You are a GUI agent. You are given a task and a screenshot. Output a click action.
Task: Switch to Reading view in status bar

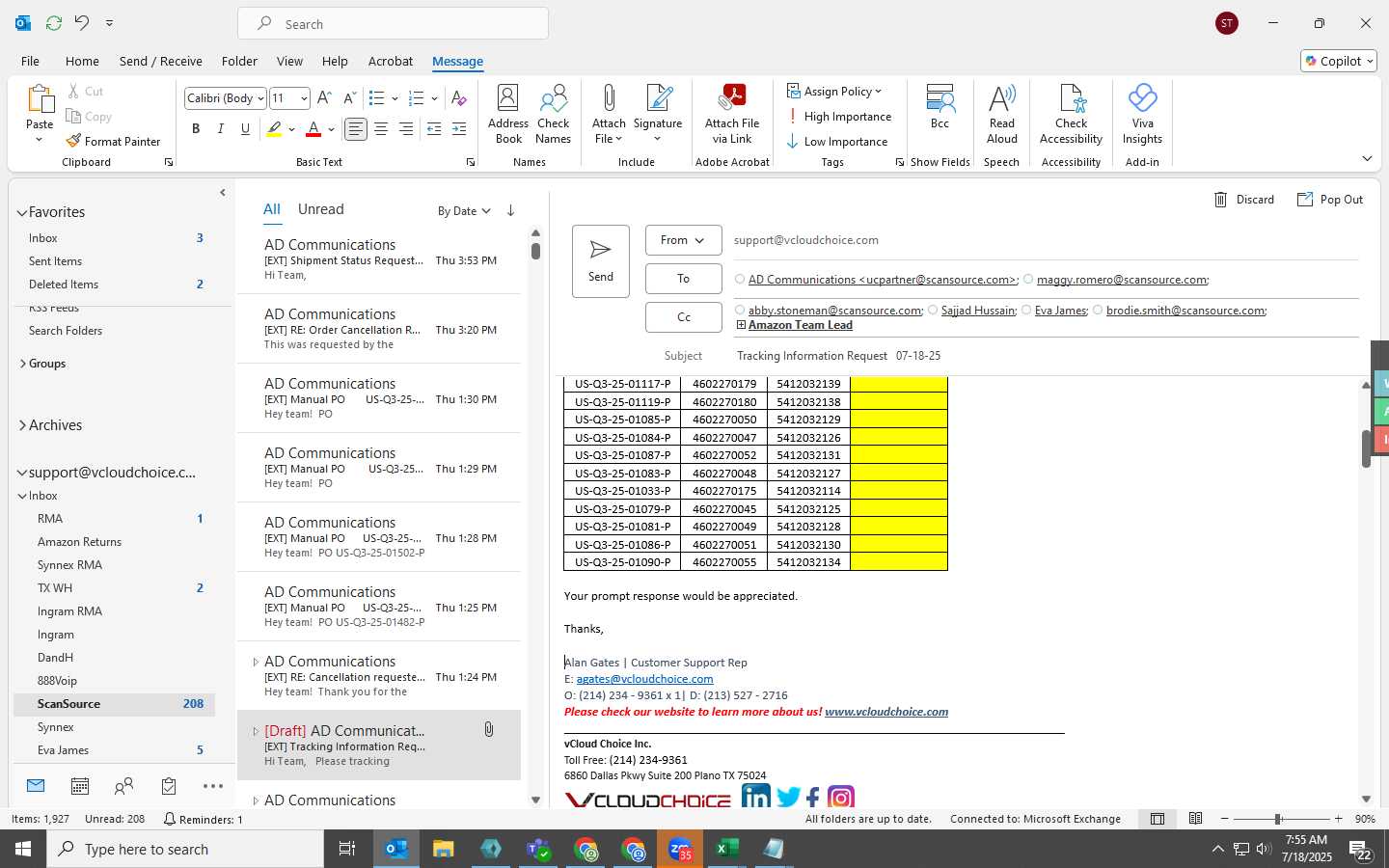[x=1196, y=819]
